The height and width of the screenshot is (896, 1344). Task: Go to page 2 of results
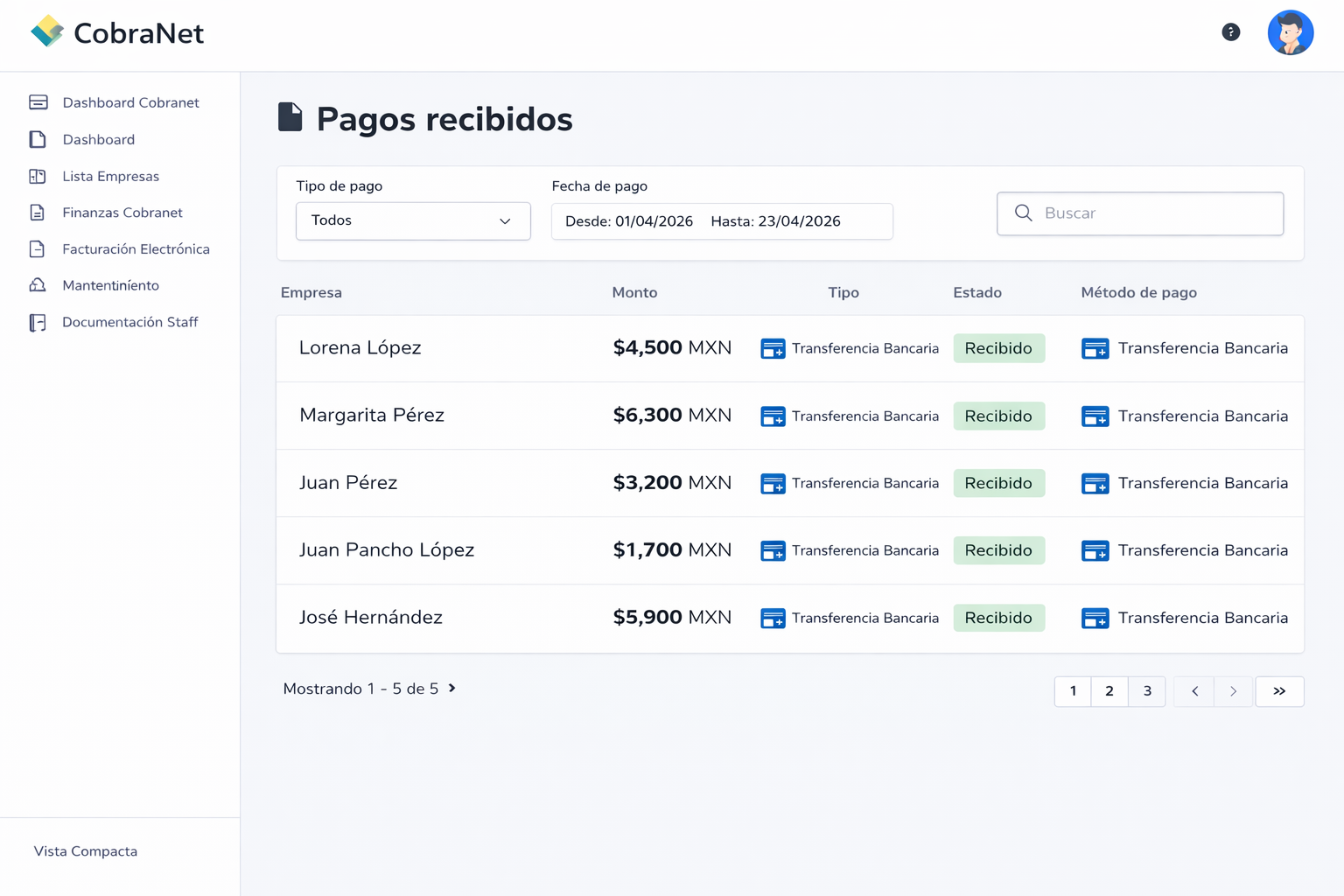1109,691
